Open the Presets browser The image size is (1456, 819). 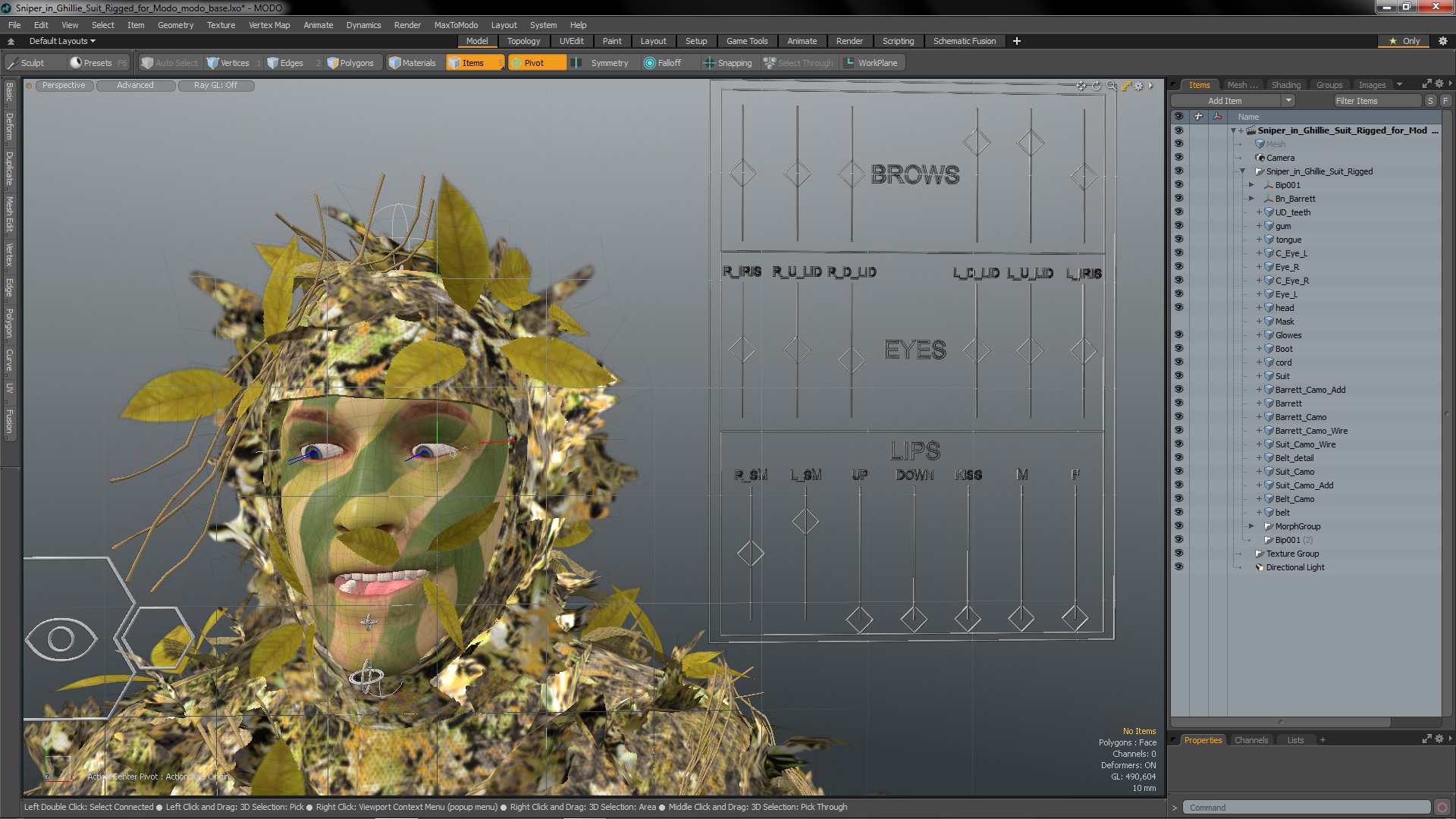97,63
